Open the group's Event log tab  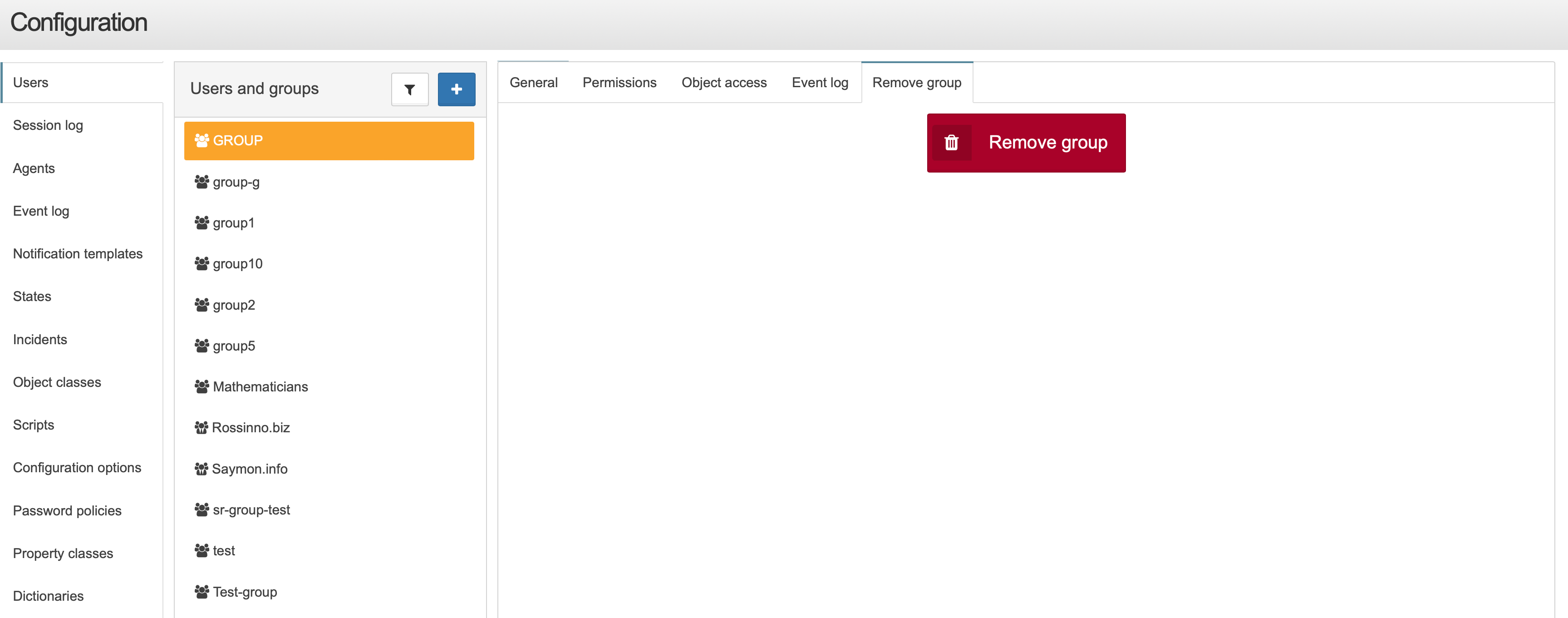[x=820, y=82]
